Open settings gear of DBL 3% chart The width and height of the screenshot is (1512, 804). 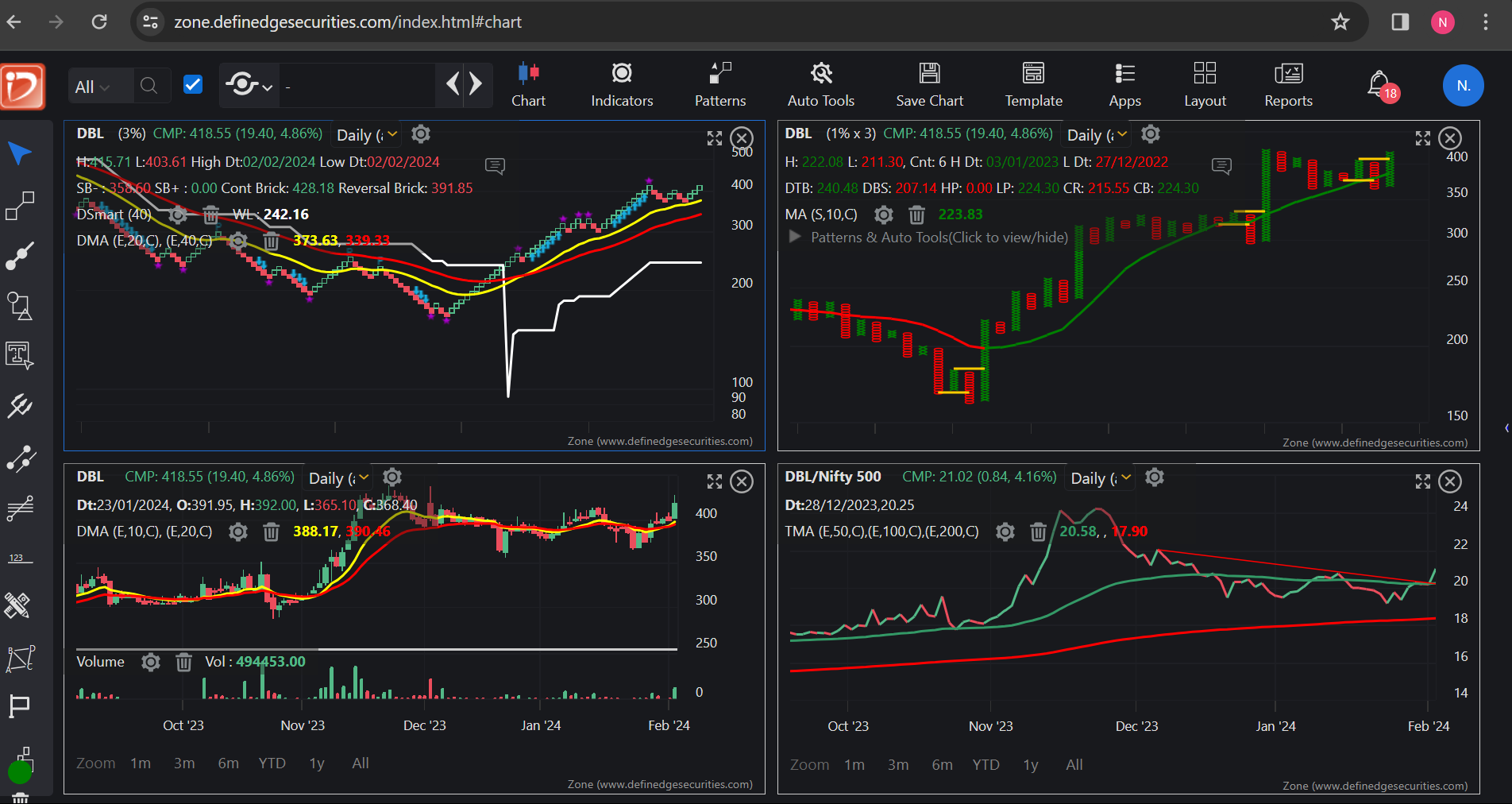[421, 134]
